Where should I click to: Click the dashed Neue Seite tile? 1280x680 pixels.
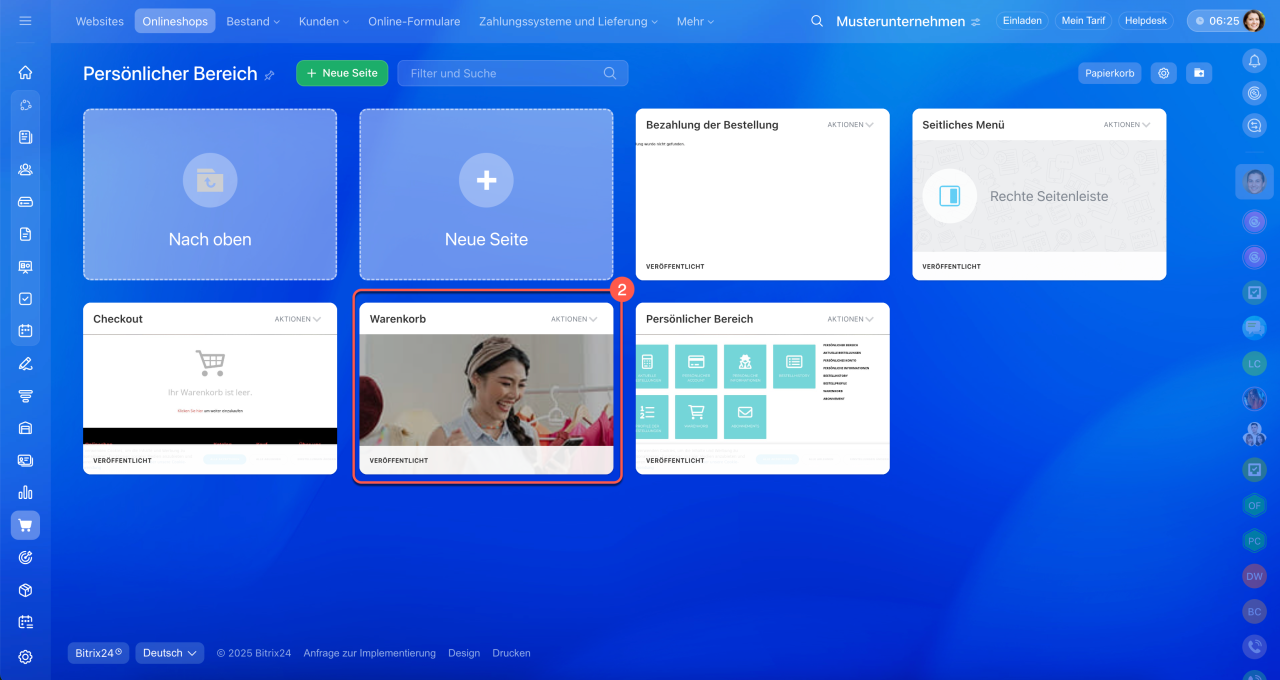(486, 194)
